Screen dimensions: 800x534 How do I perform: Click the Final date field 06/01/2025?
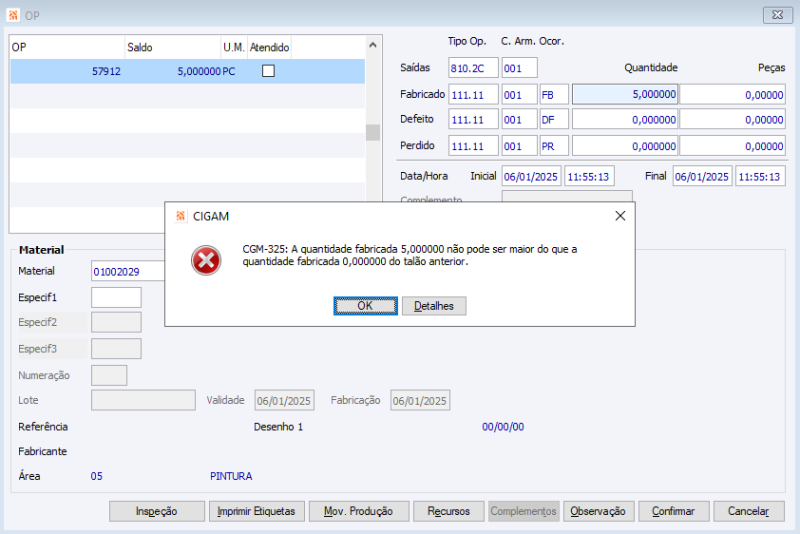point(703,176)
